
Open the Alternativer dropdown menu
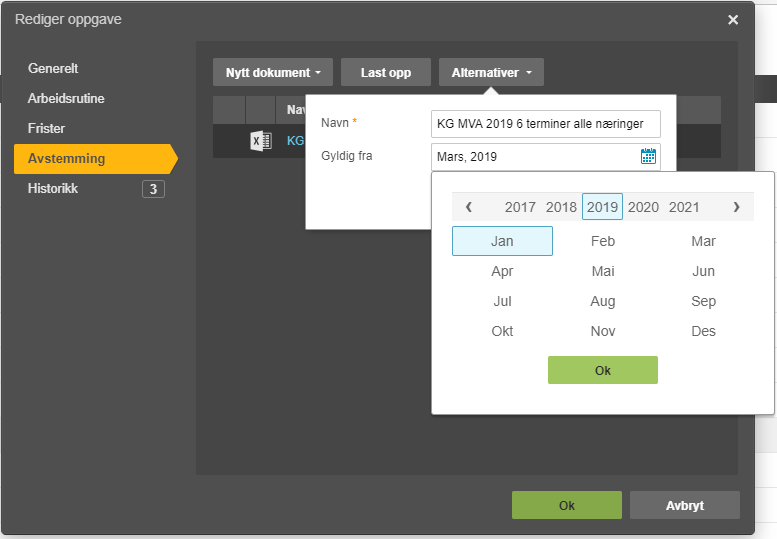[491, 73]
